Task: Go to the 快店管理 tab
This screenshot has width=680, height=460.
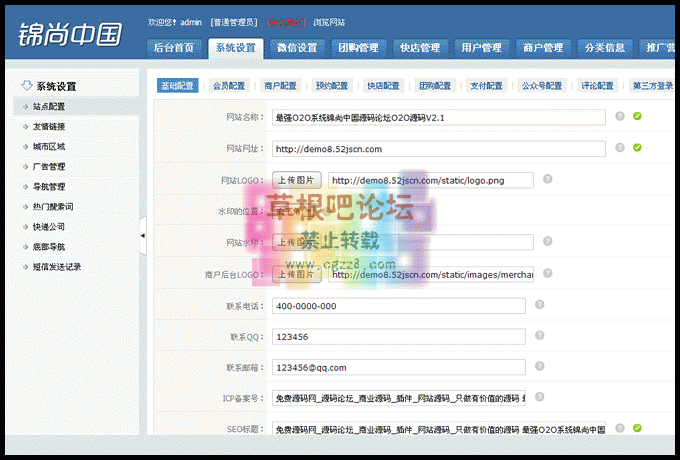Action: pos(420,48)
